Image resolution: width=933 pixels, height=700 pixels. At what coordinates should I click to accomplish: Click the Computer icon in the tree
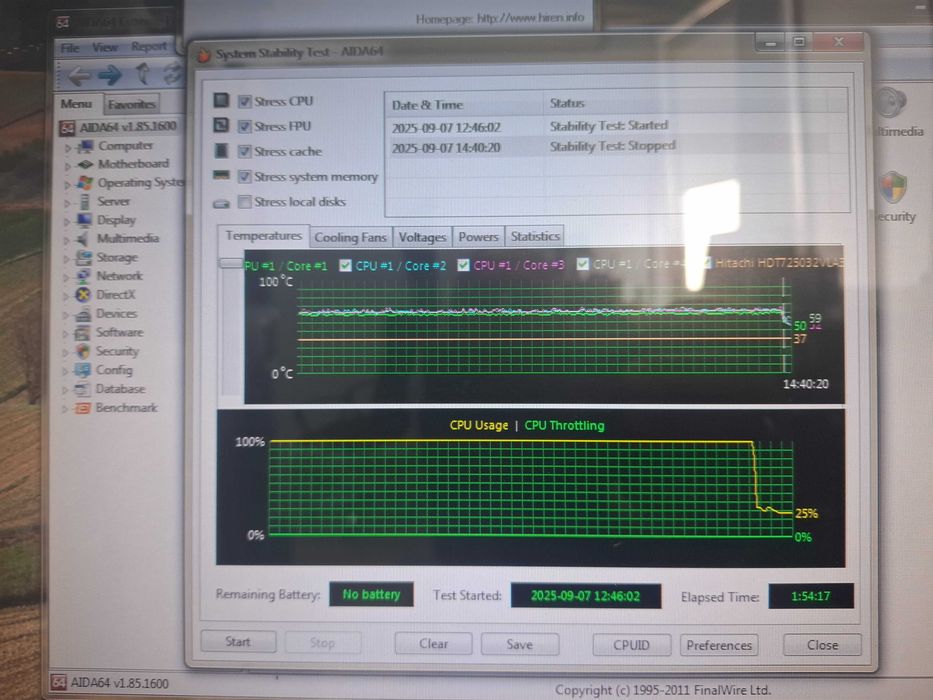click(x=86, y=146)
